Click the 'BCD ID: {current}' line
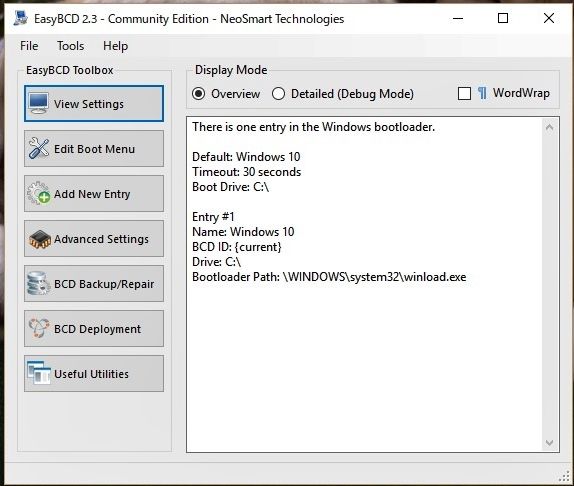The image size is (574, 486). coord(237,247)
